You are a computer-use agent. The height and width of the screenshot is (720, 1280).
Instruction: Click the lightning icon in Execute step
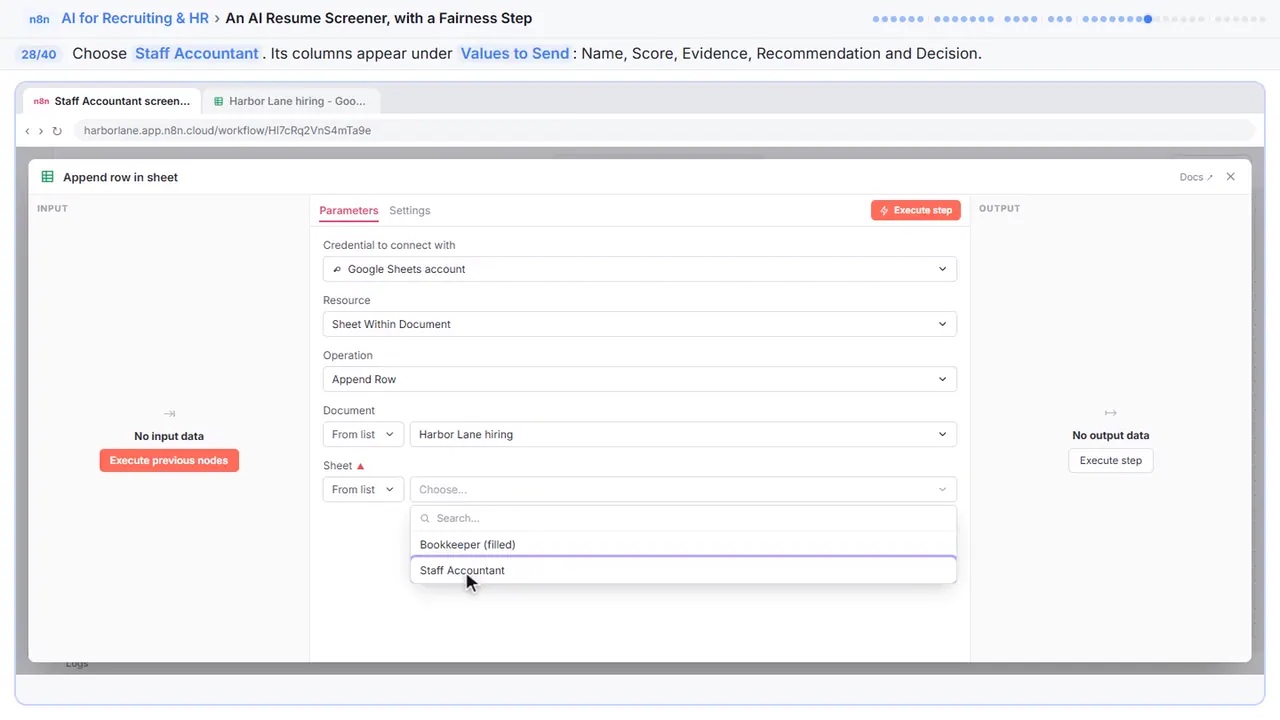[884, 210]
